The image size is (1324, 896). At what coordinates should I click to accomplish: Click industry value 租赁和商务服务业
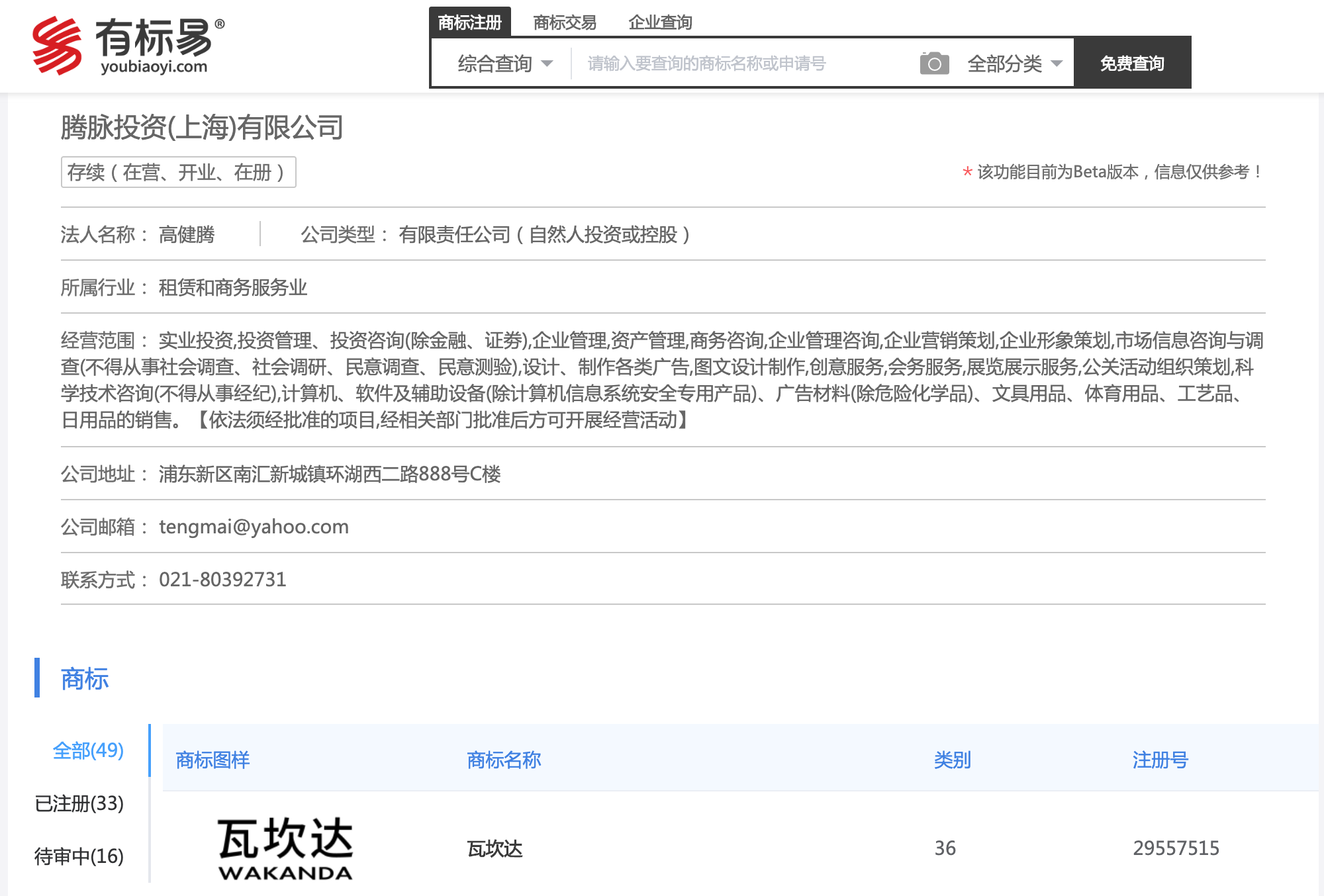pos(233,287)
